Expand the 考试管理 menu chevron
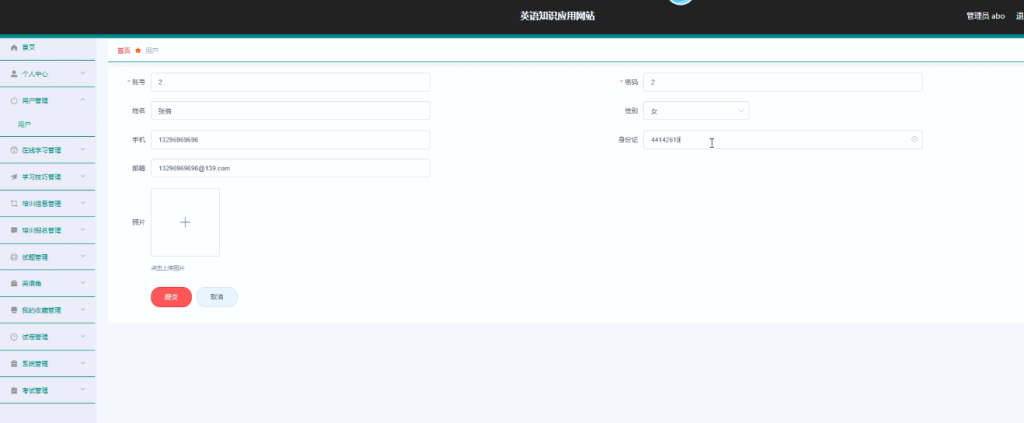 (83, 390)
